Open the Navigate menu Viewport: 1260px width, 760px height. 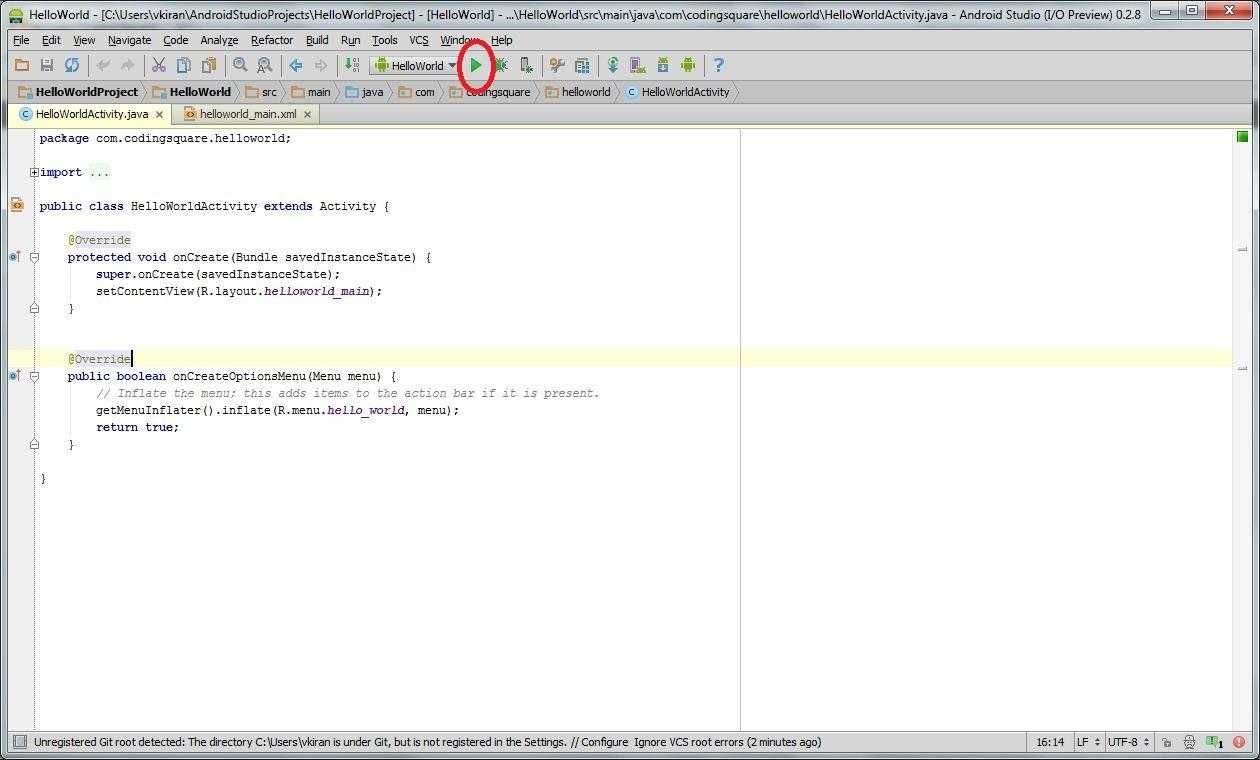(129, 40)
